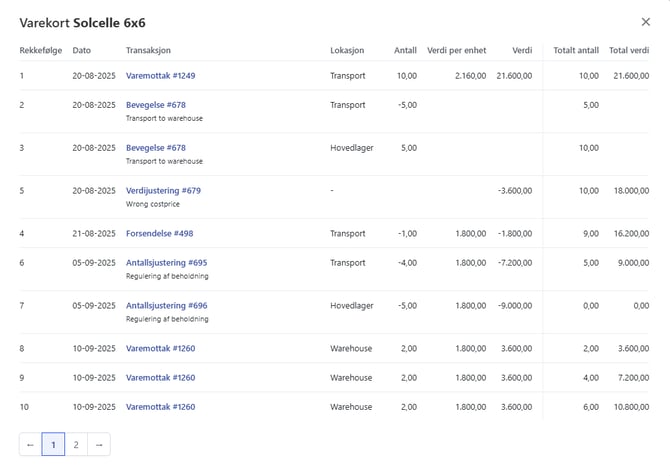Close the Varekort Solcelle 6x6 dialog
The image size is (670, 476).
(x=645, y=21)
